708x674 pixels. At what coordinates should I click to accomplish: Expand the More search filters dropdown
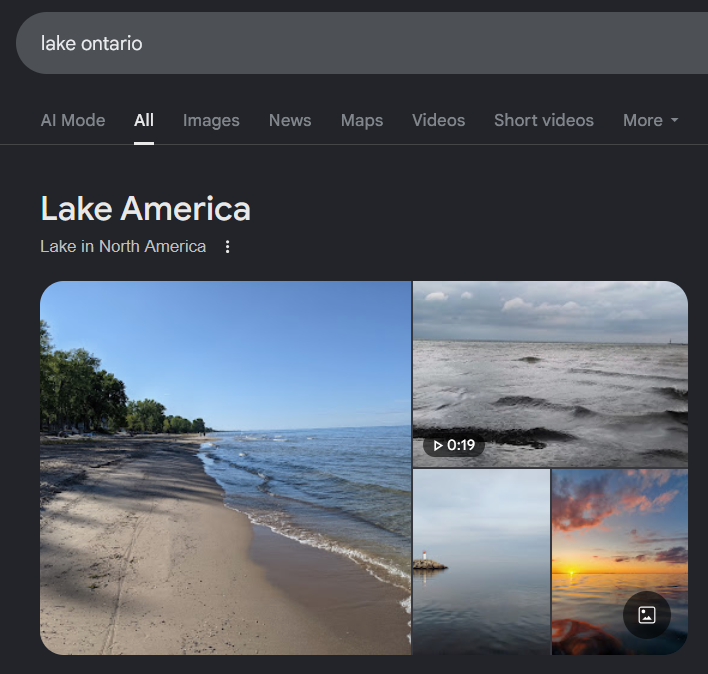(650, 121)
